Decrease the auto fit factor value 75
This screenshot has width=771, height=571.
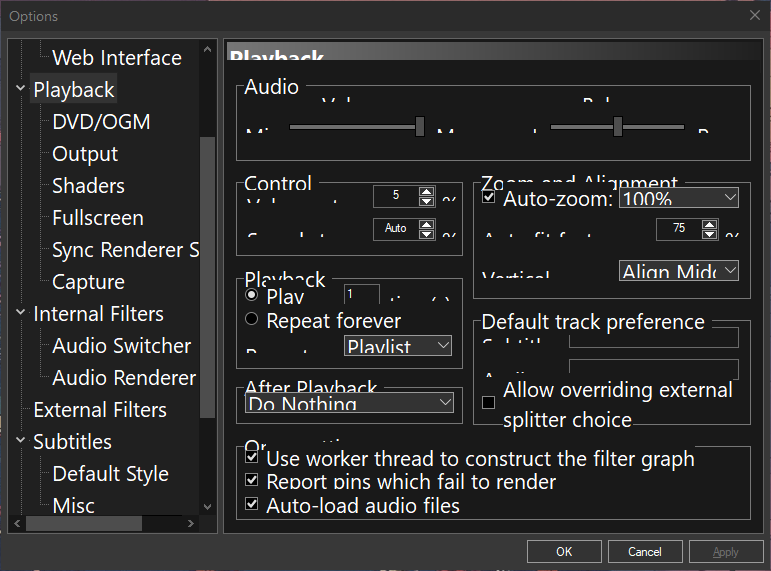pyautogui.click(x=709, y=234)
